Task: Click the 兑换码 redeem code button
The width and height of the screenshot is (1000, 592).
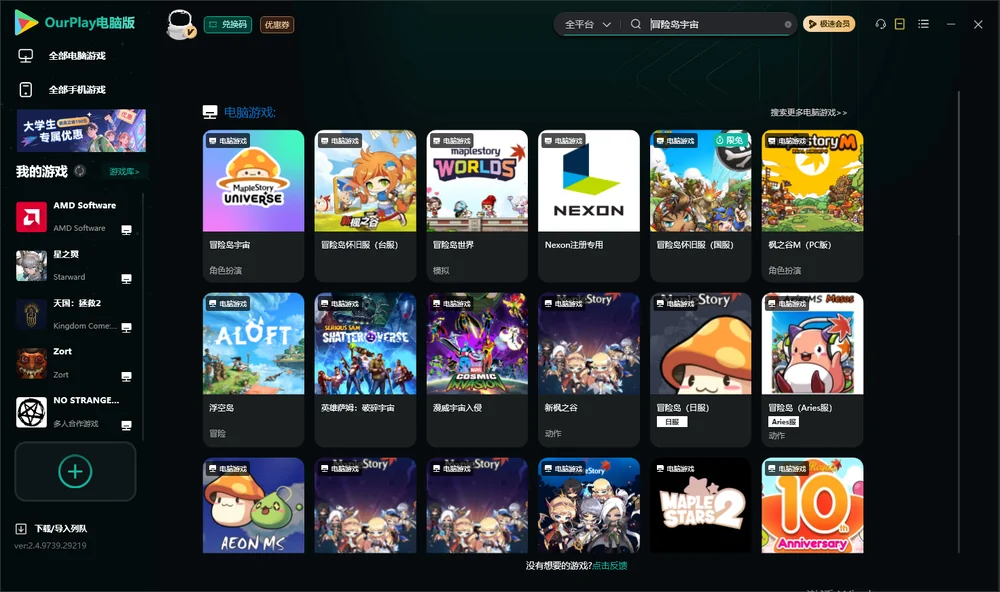Action: click(x=228, y=25)
